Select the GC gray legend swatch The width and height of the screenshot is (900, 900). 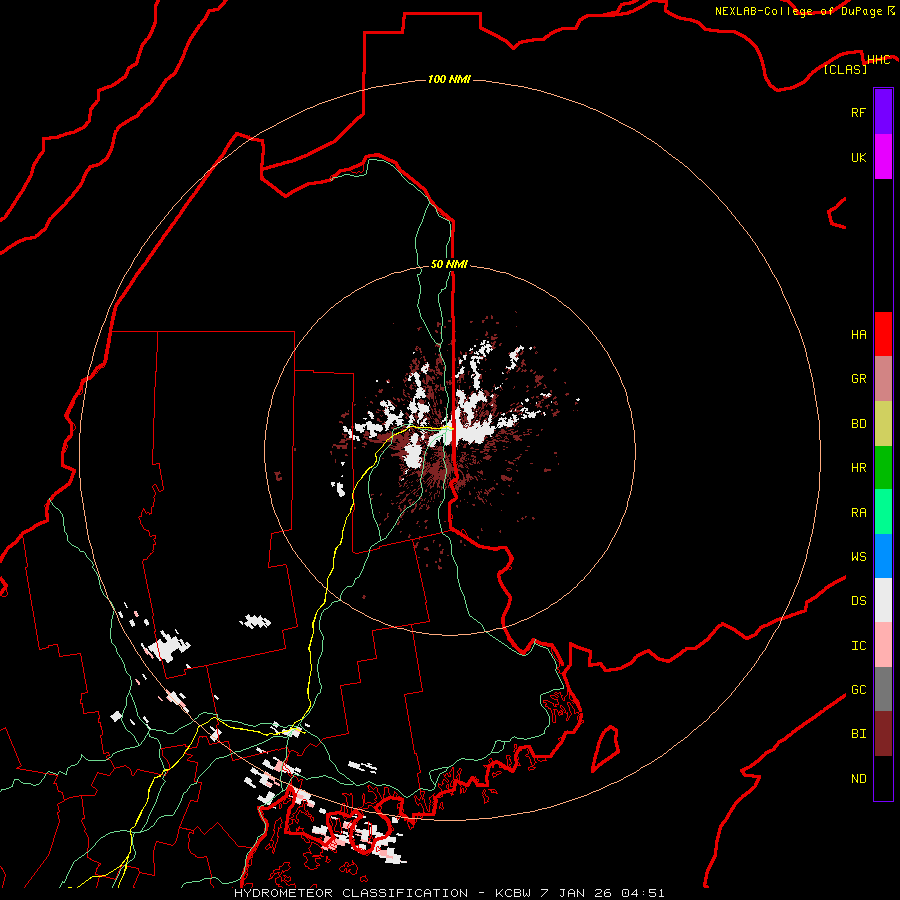(x=883, y=689)
